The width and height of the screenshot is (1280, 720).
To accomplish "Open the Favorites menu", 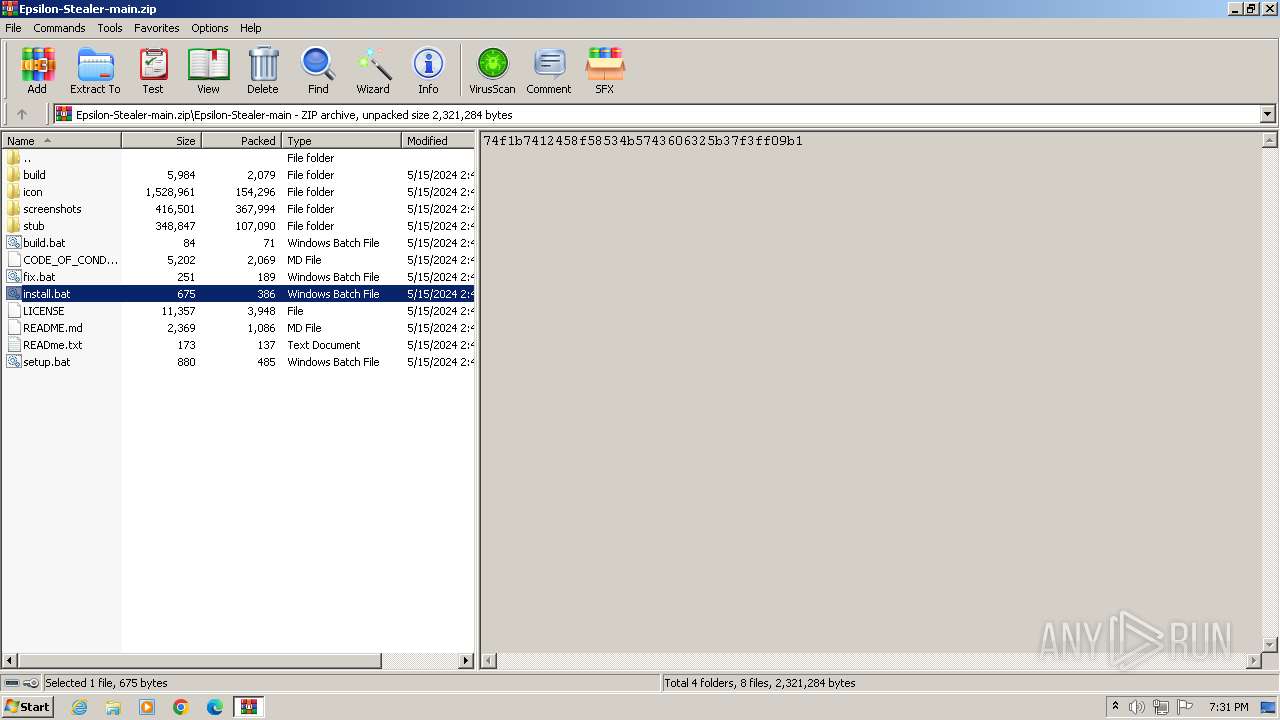I will [157, 28].
